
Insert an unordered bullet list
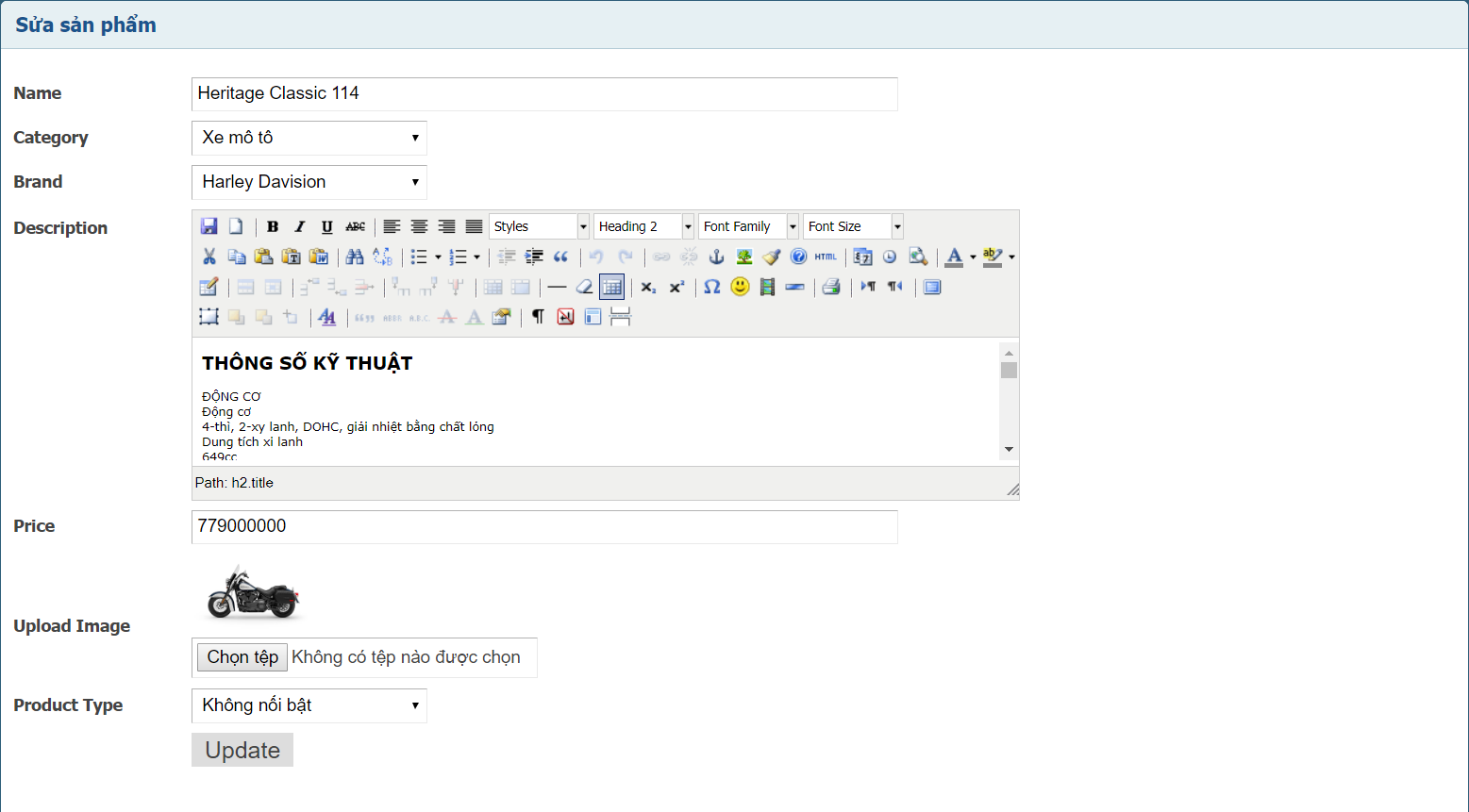tap(420, 257)
